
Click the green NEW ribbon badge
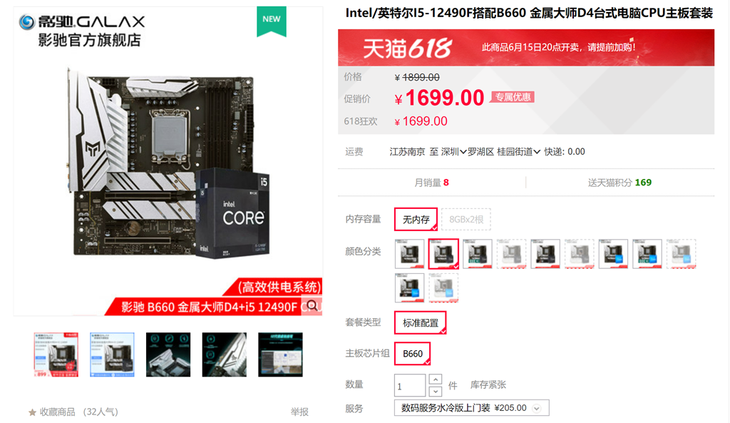pyautogui.click(x=271, y=21)
